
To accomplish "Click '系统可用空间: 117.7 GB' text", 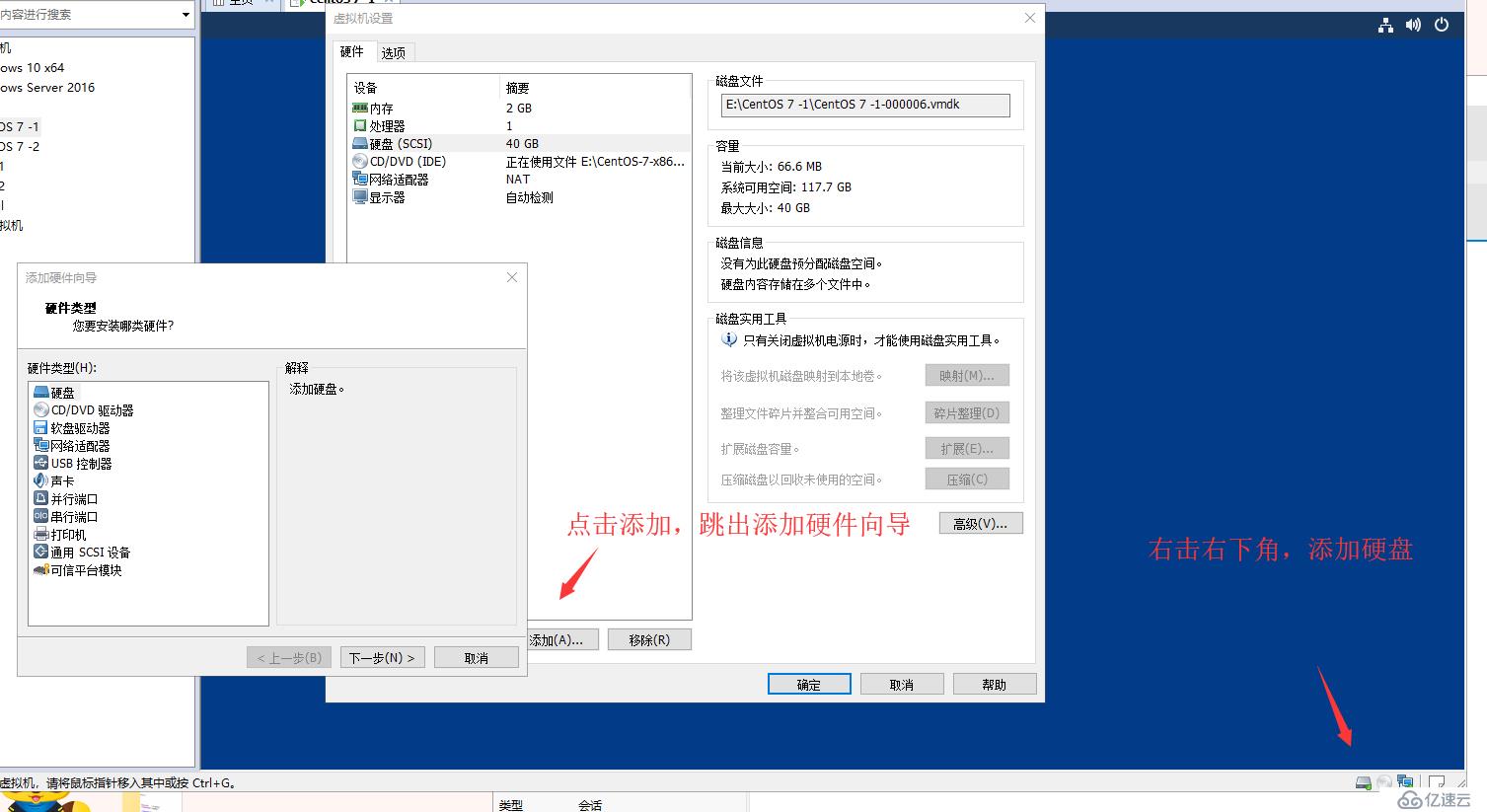I will tap(785, 187).
